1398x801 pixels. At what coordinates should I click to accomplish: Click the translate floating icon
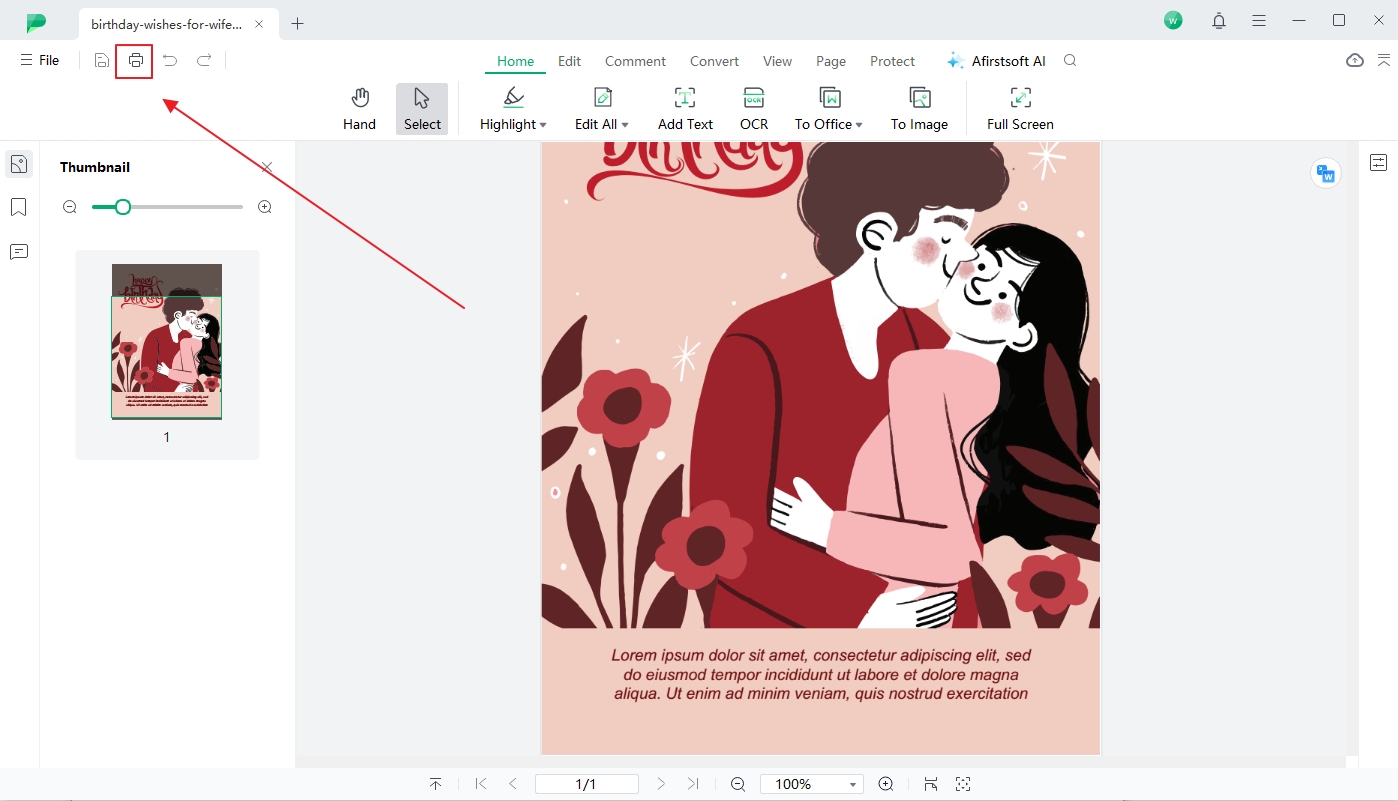click(1326, 173)
